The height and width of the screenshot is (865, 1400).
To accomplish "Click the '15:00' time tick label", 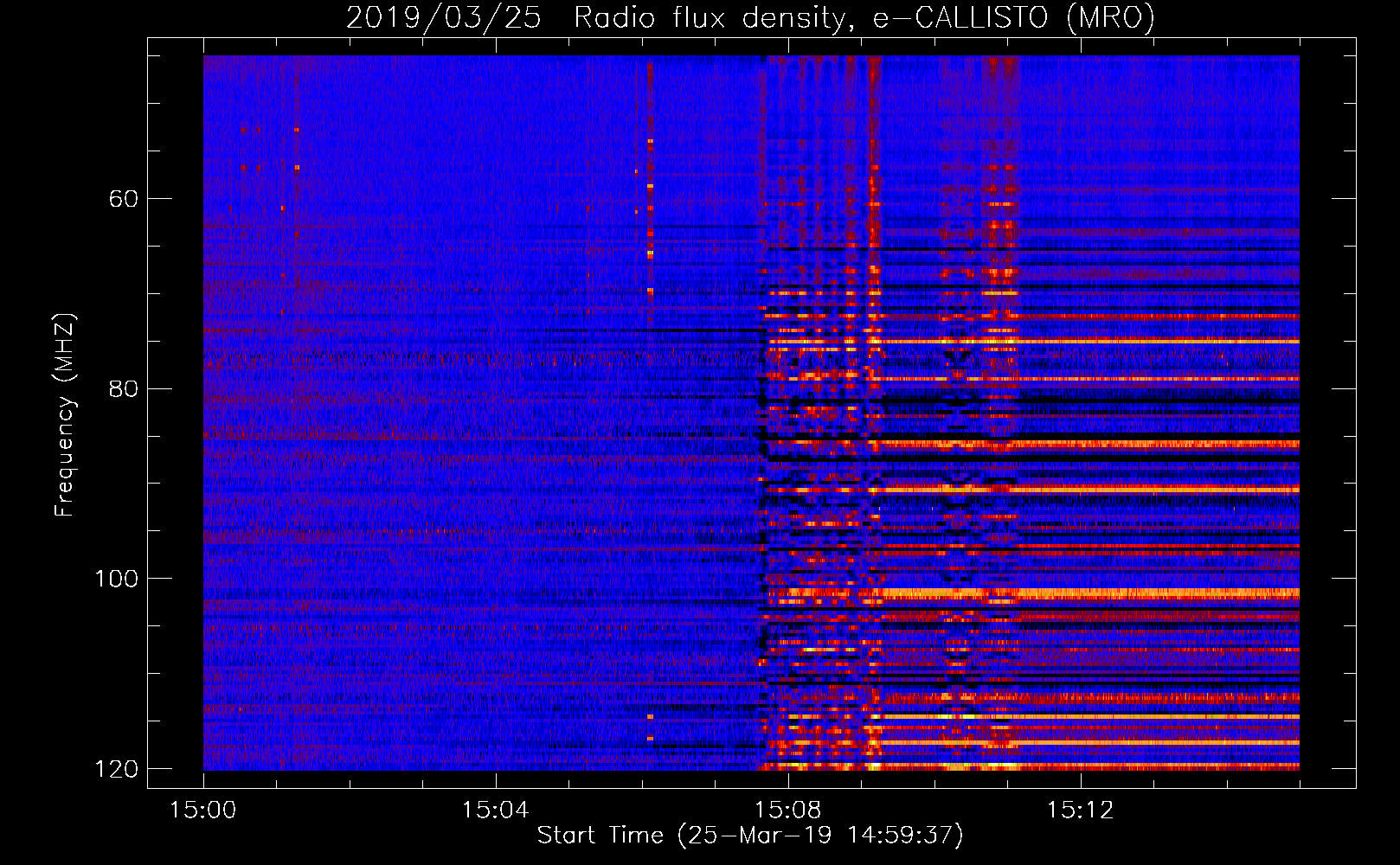I will point(203,811).
